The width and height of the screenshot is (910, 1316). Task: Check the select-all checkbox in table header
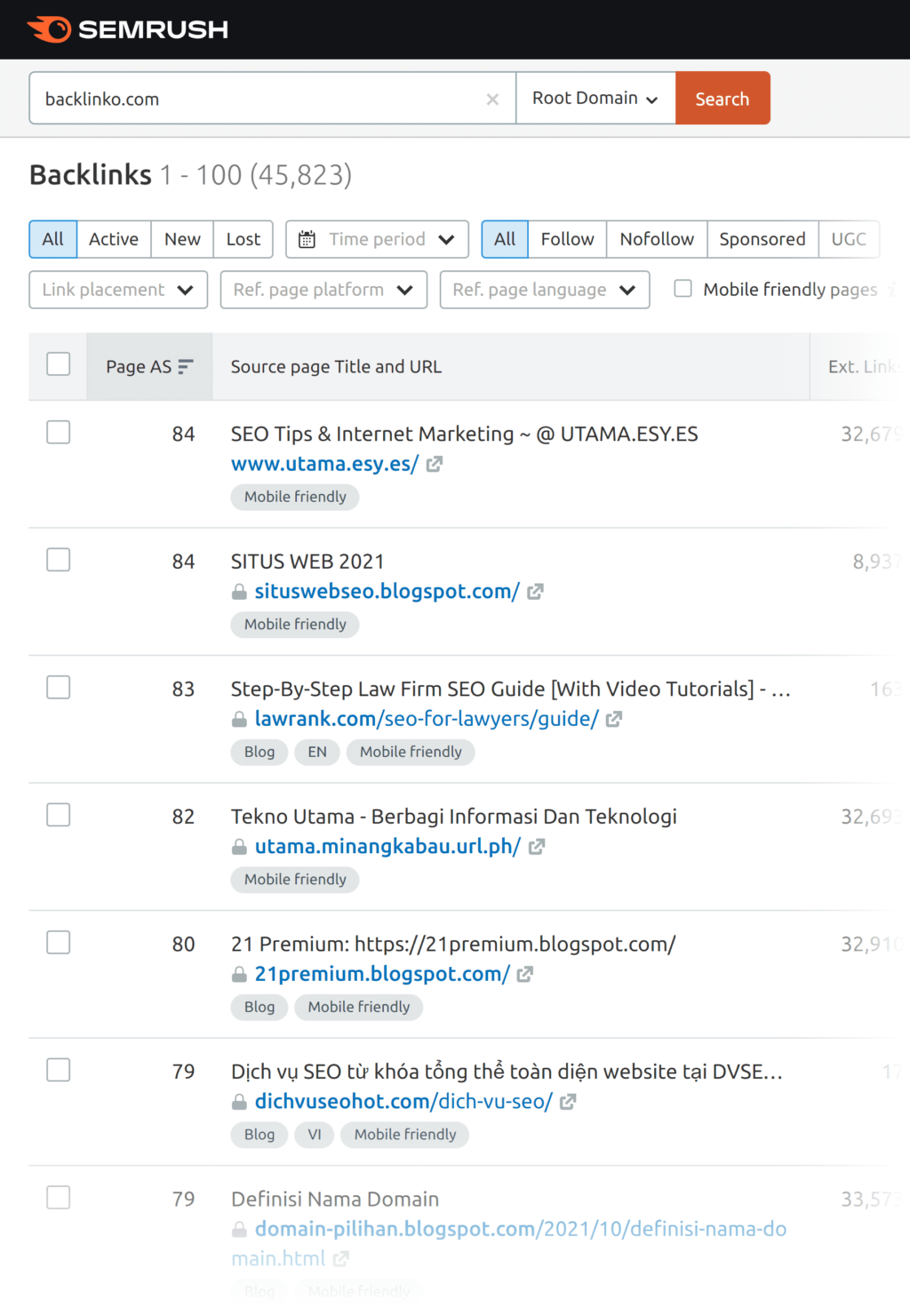tap(58, 364)
